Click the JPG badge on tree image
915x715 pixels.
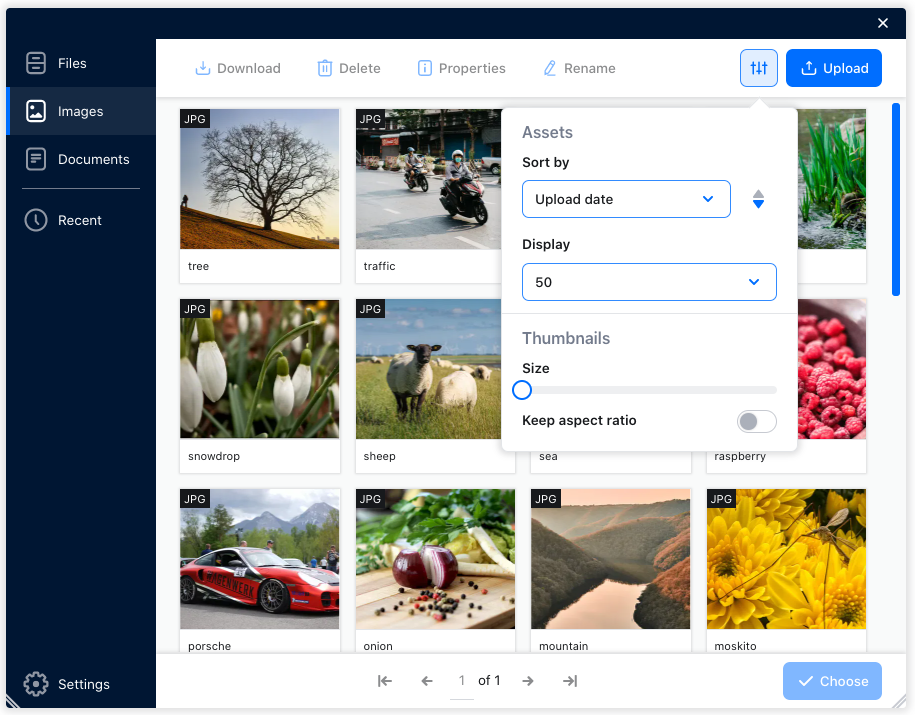pos(195,119)
